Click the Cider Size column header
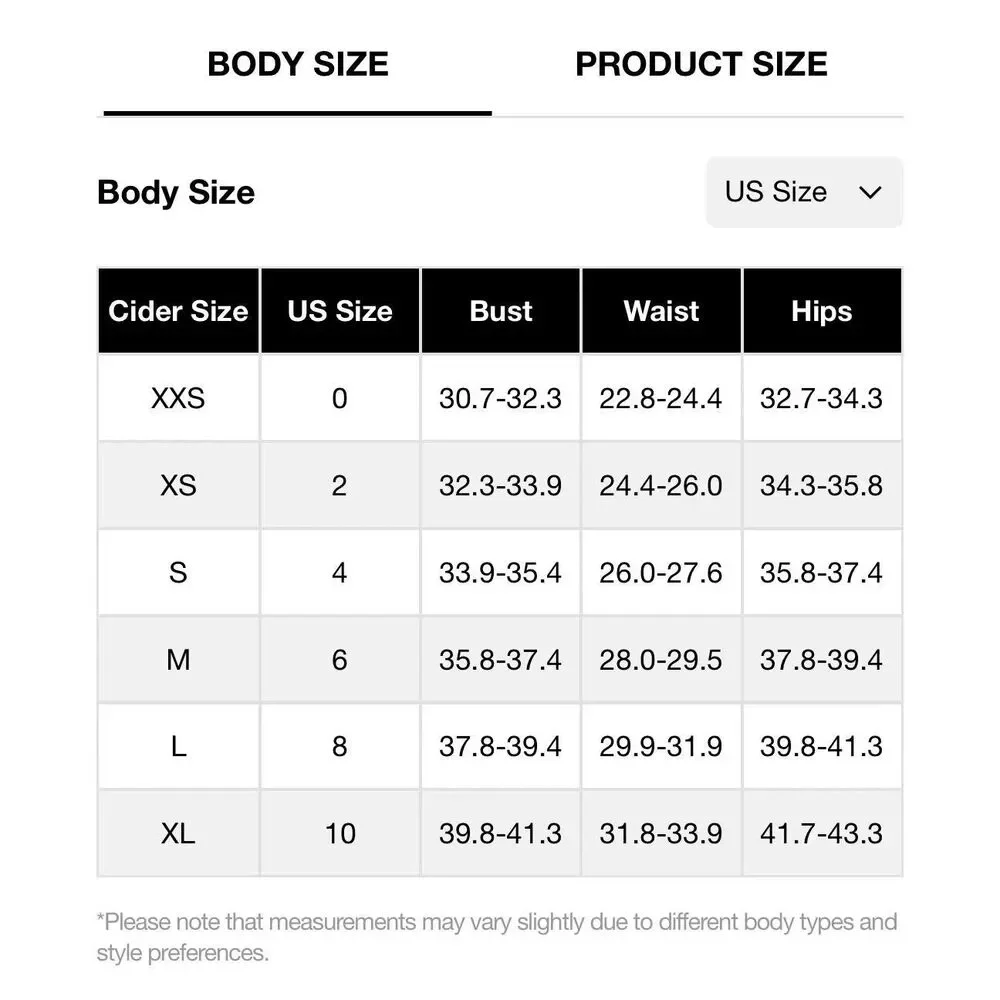This screenshot has width=1000, height=1000. 178,311
